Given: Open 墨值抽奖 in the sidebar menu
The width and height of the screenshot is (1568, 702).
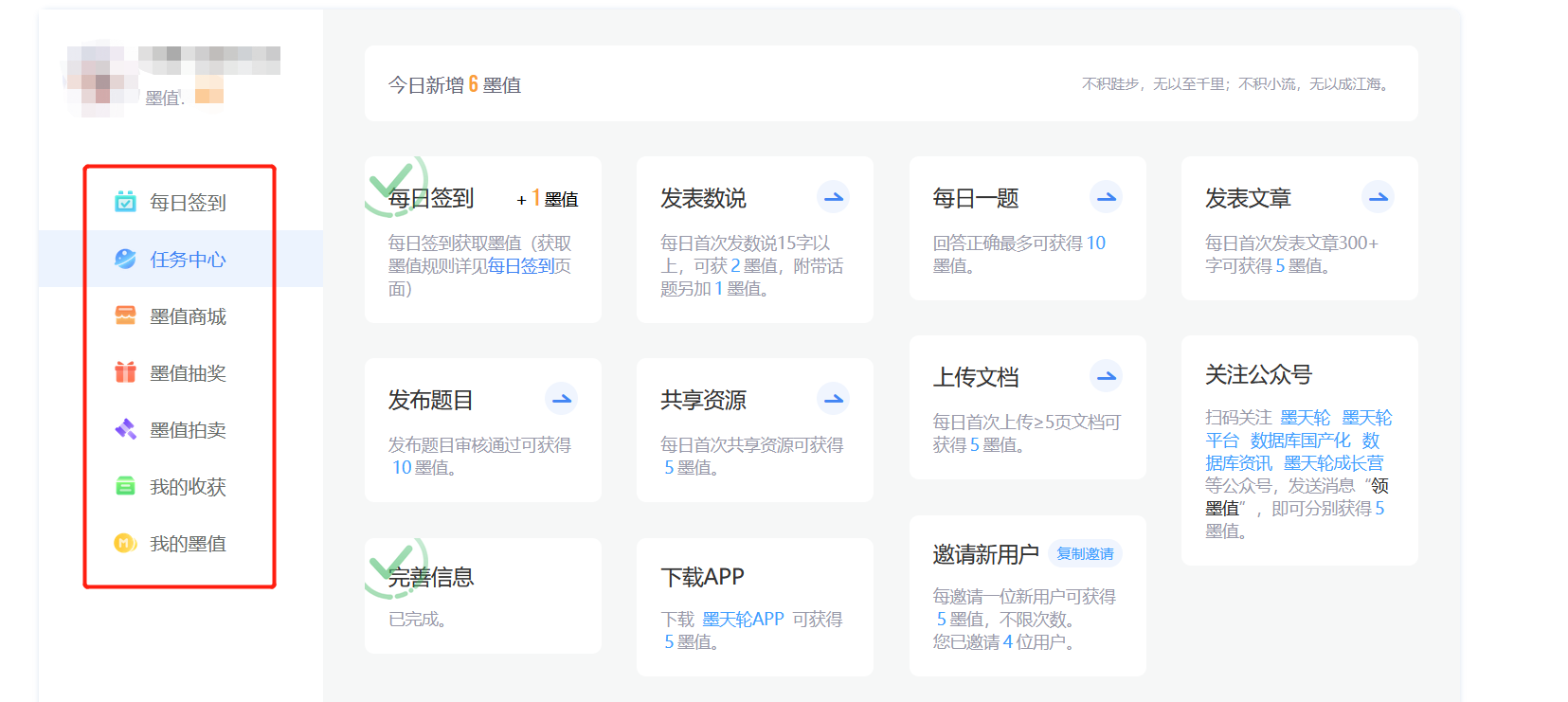Looking at the screenshot, I should pos(180,372).
